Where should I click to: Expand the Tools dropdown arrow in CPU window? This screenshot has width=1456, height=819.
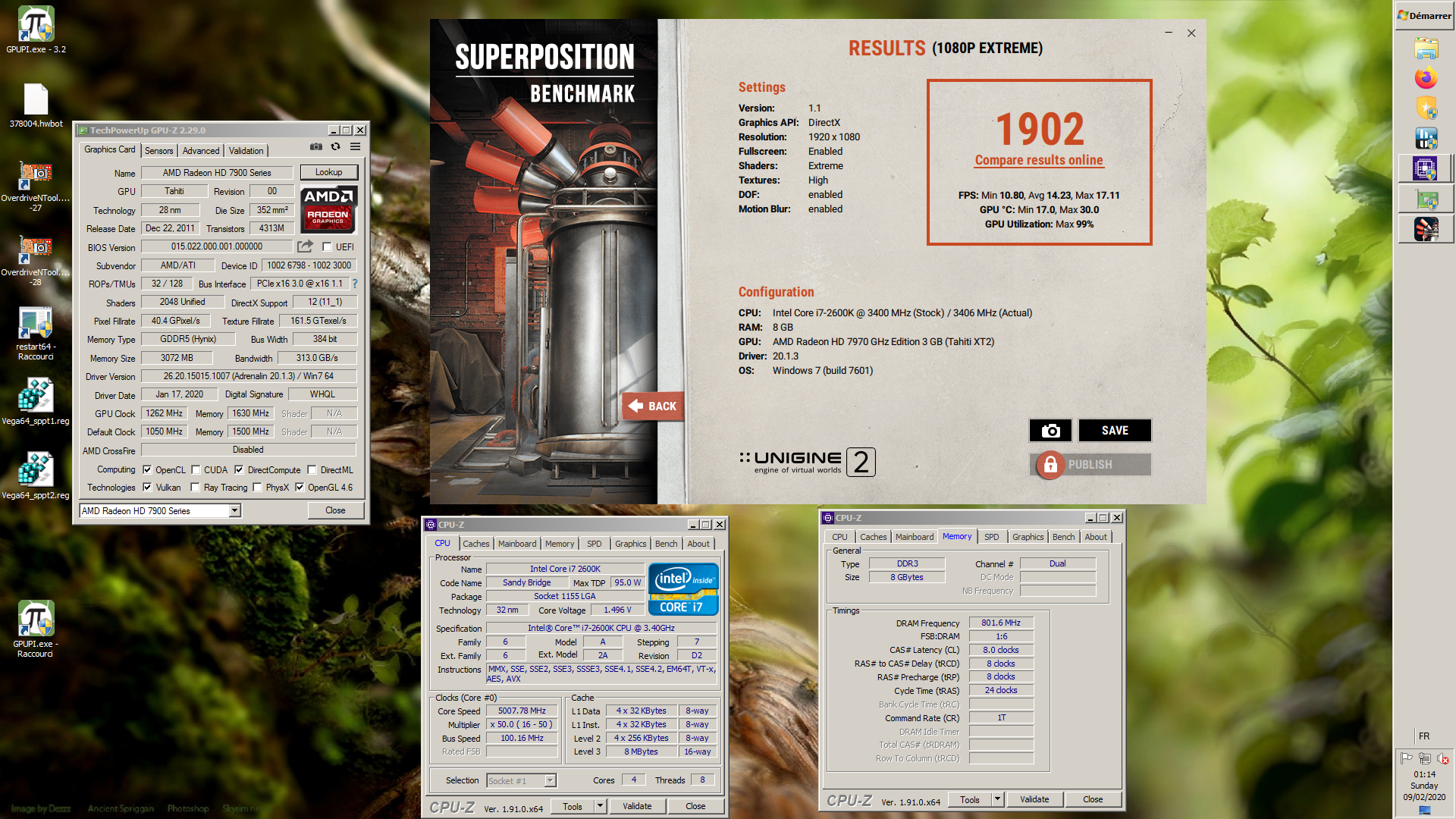pyautogui.click(x=600, y=806)
